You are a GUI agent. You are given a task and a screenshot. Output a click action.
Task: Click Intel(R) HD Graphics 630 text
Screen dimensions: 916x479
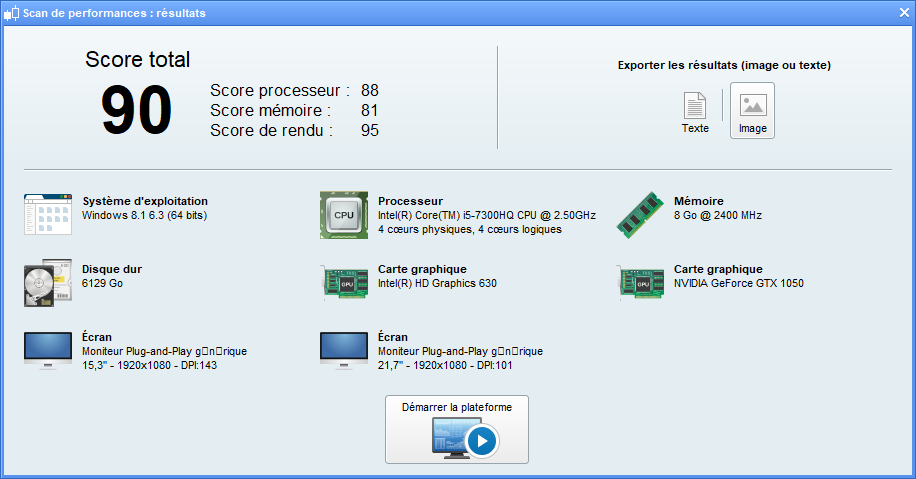437,283
